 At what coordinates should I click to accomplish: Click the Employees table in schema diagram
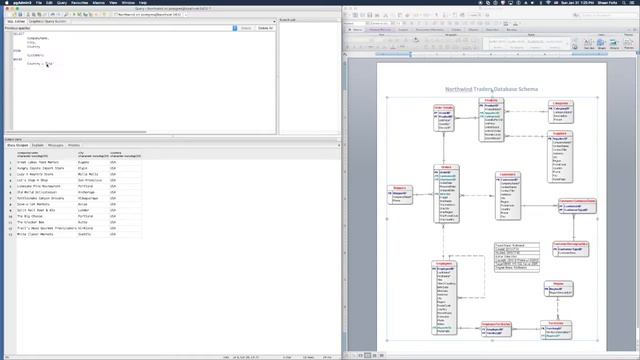(444, 298)
